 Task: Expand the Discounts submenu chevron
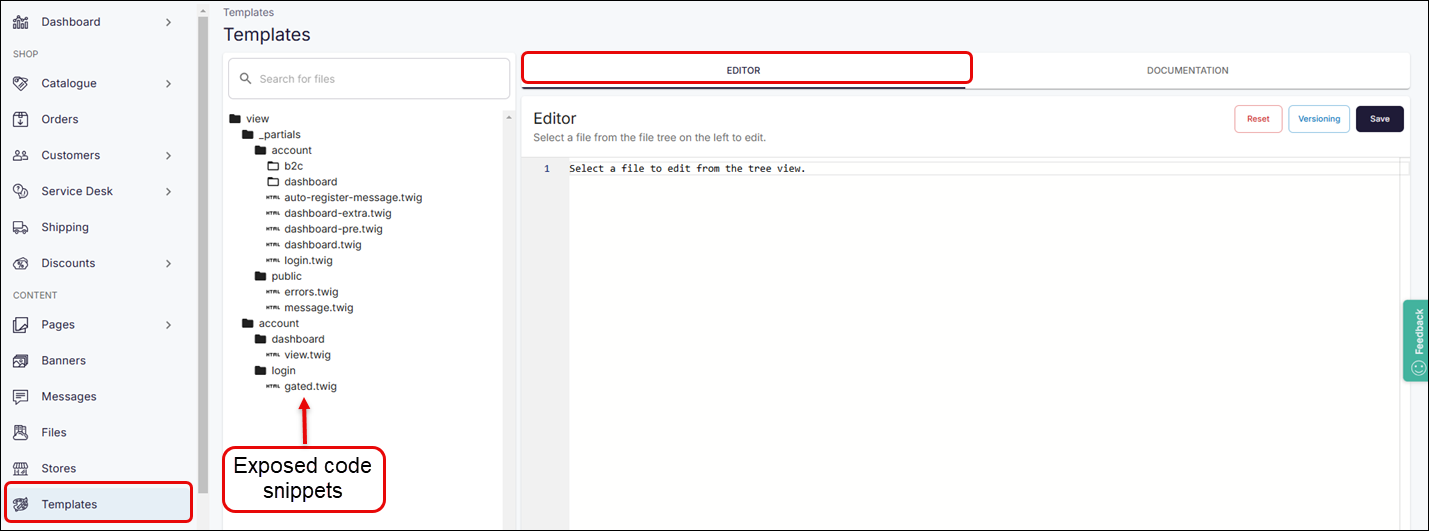click(168, 264)
